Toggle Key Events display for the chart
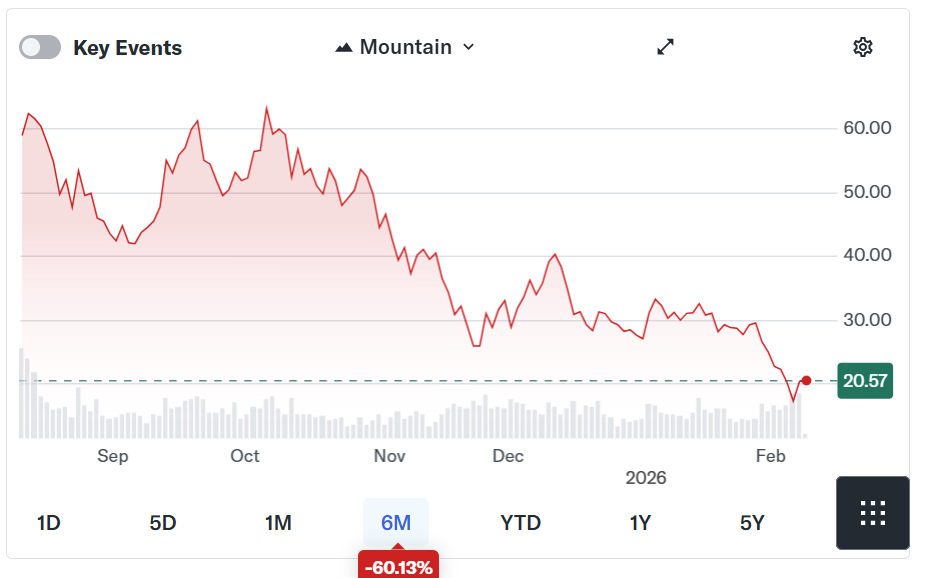The image size is (926, 578). pos(39,46)
